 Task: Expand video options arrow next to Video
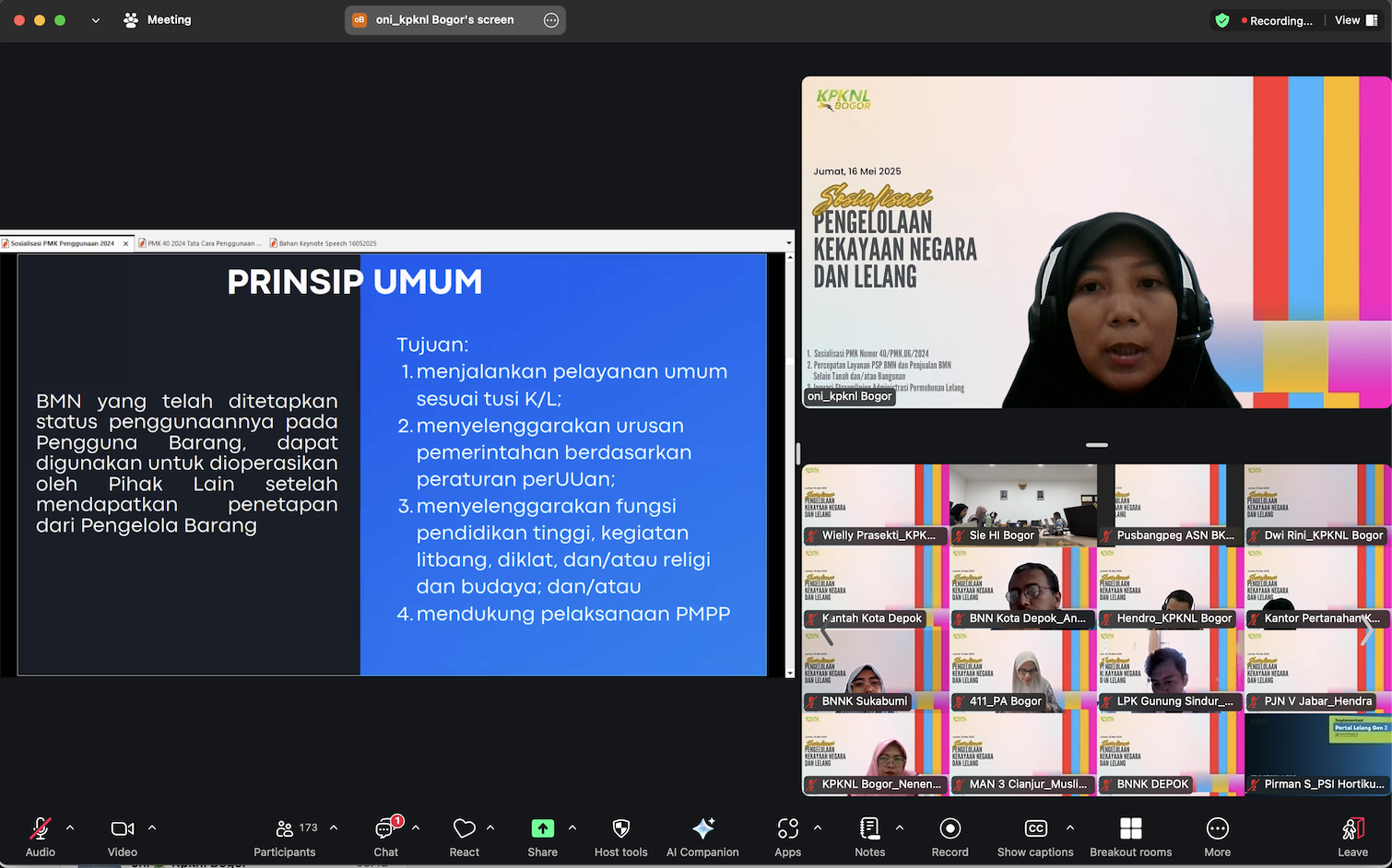152,827
